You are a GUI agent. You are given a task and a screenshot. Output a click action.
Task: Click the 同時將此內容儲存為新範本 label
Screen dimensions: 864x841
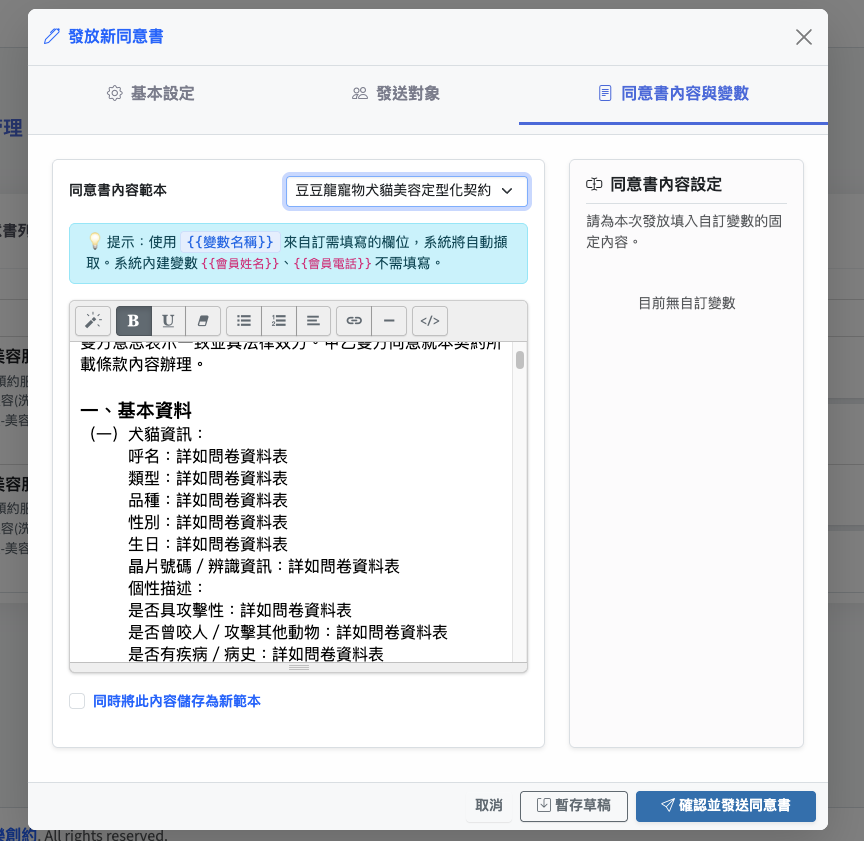[x=177, y=701]
